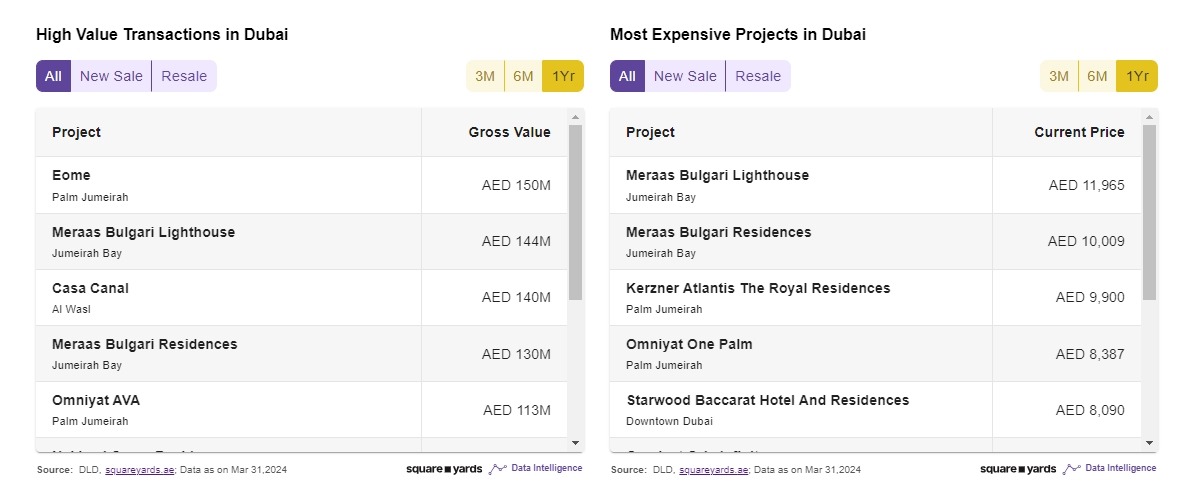
Task: Click Square Yards logo below High Value Transactions
Action: [444, 469]
